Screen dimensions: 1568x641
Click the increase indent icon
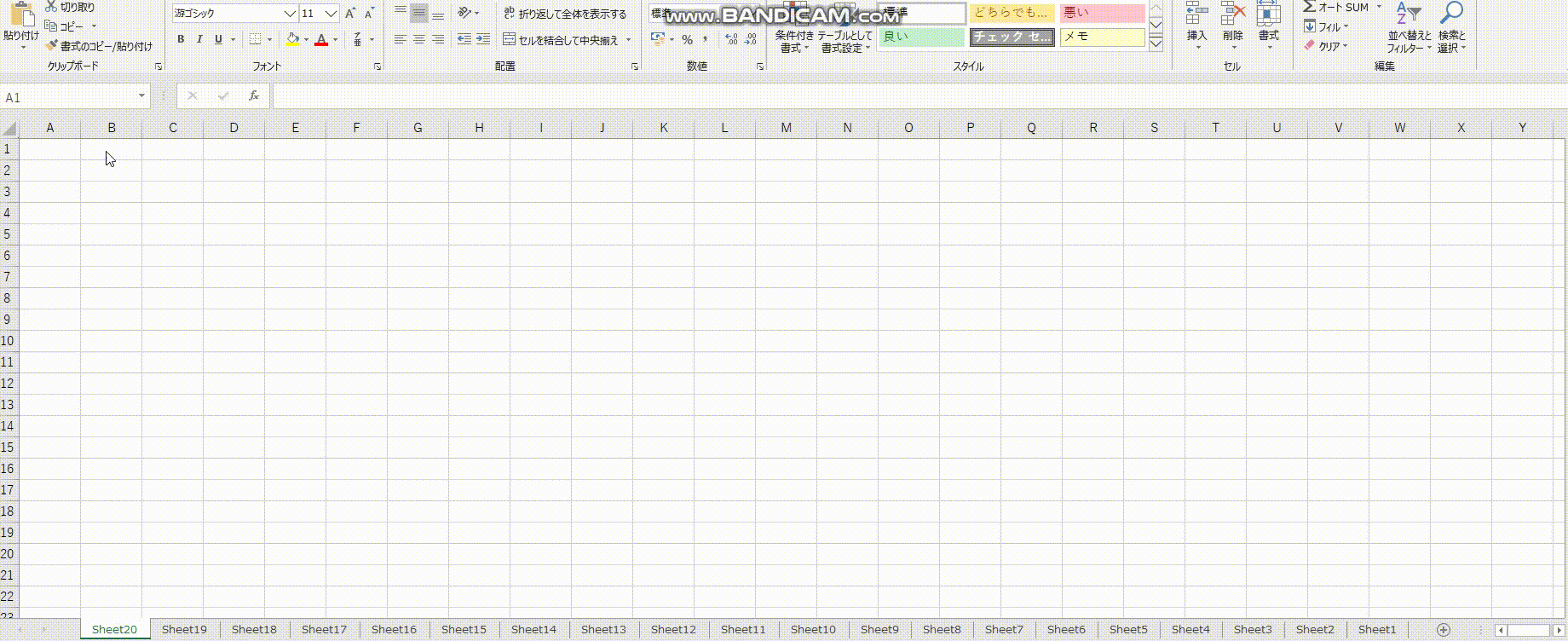(x=483, y=39)
